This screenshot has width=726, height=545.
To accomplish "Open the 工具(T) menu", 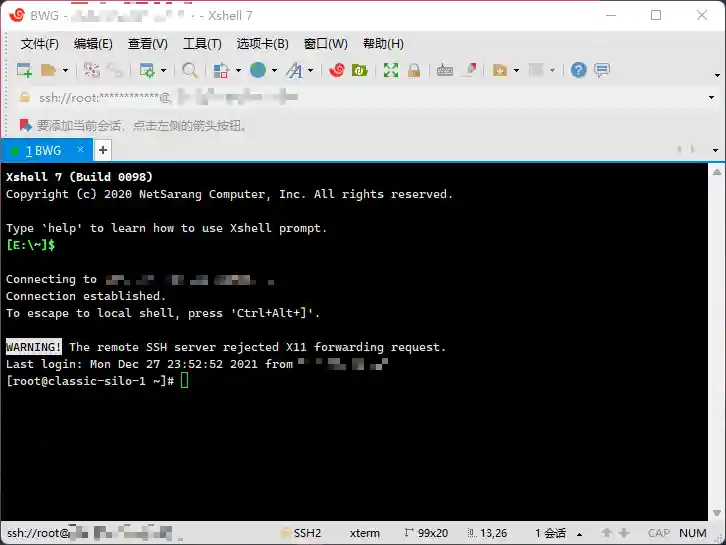I will tap(202, 44).
